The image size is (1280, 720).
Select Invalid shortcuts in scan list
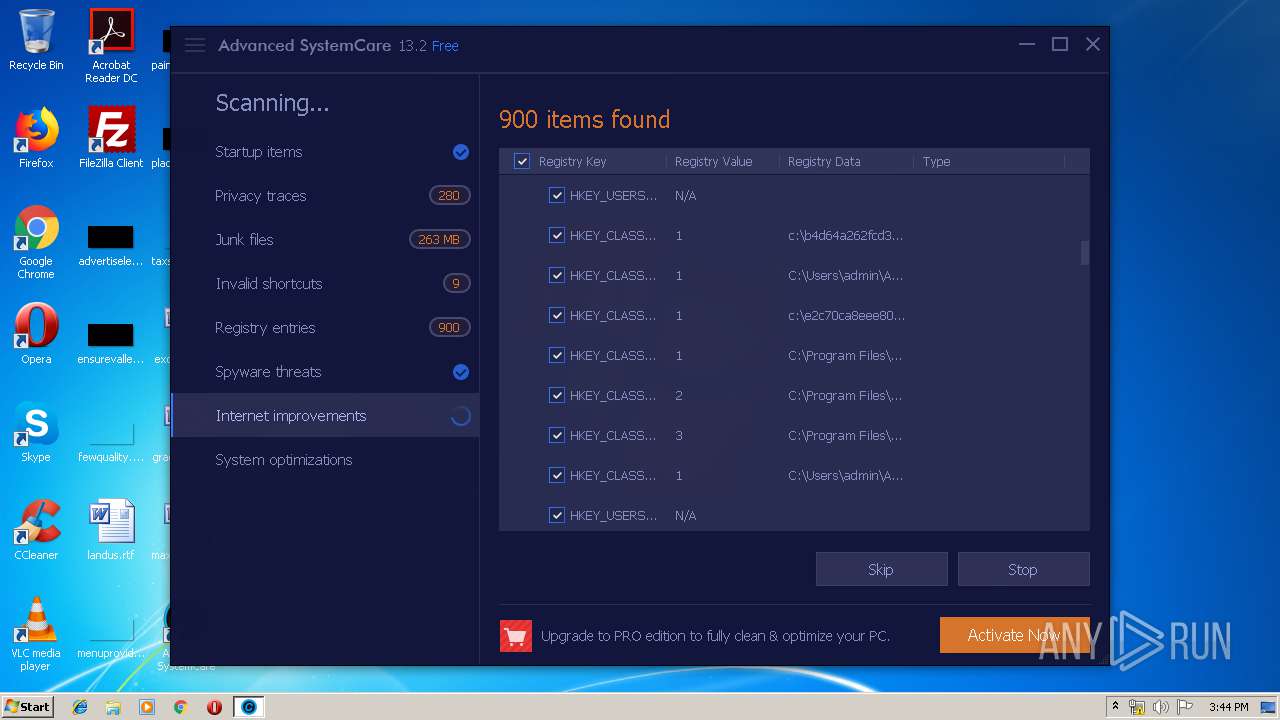click(x=325, y=284)
